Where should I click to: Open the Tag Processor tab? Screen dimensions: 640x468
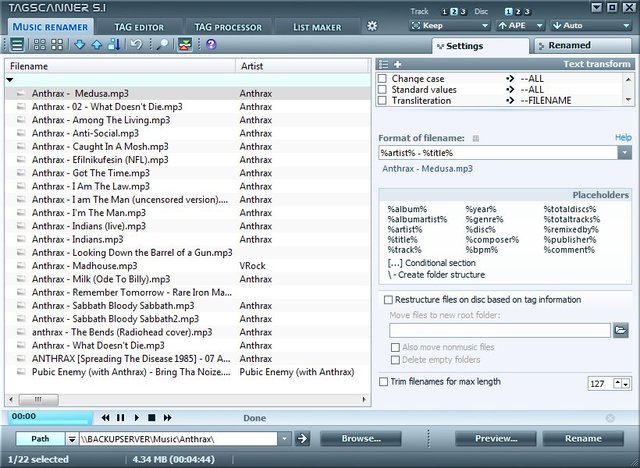(228, 27)
